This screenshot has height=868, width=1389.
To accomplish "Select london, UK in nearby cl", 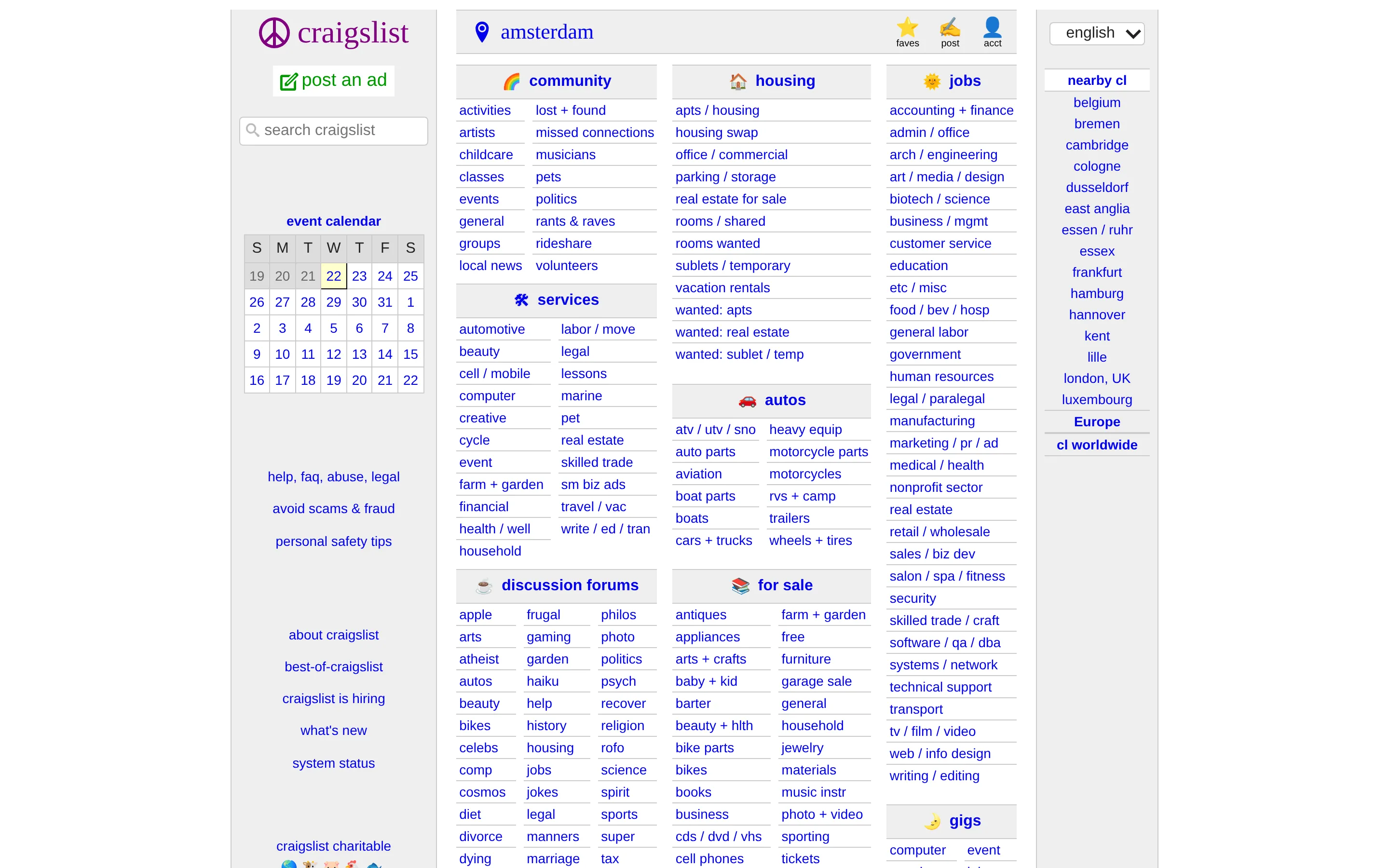I will [1097, 379].
